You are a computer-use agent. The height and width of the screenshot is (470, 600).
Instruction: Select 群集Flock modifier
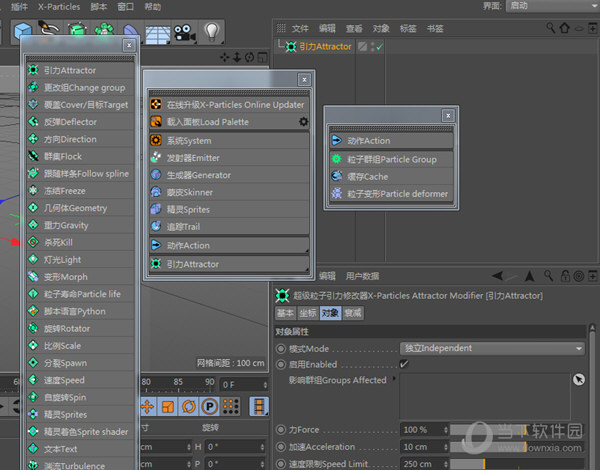[80, 157]
